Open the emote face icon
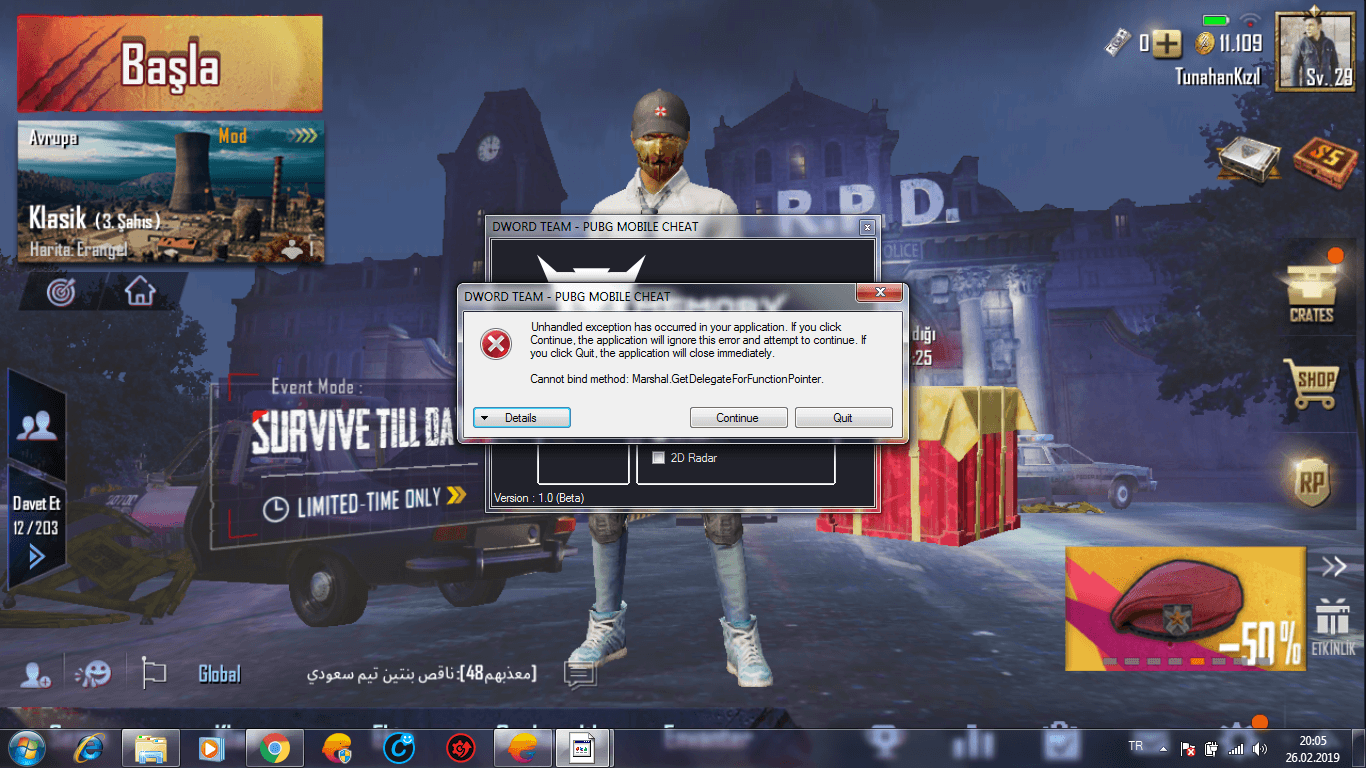 [94, 673]
